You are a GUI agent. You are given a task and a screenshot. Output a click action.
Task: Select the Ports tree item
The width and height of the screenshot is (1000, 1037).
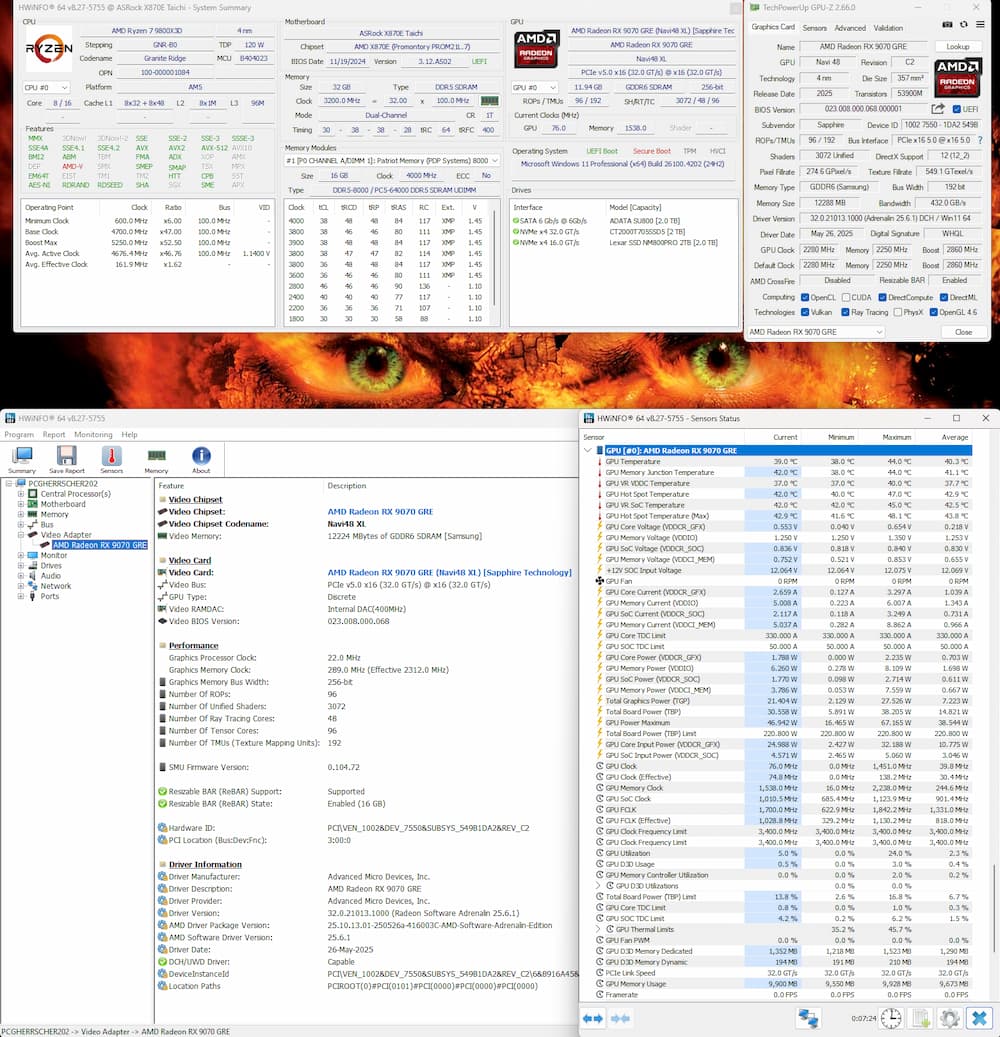pos(50,597)
